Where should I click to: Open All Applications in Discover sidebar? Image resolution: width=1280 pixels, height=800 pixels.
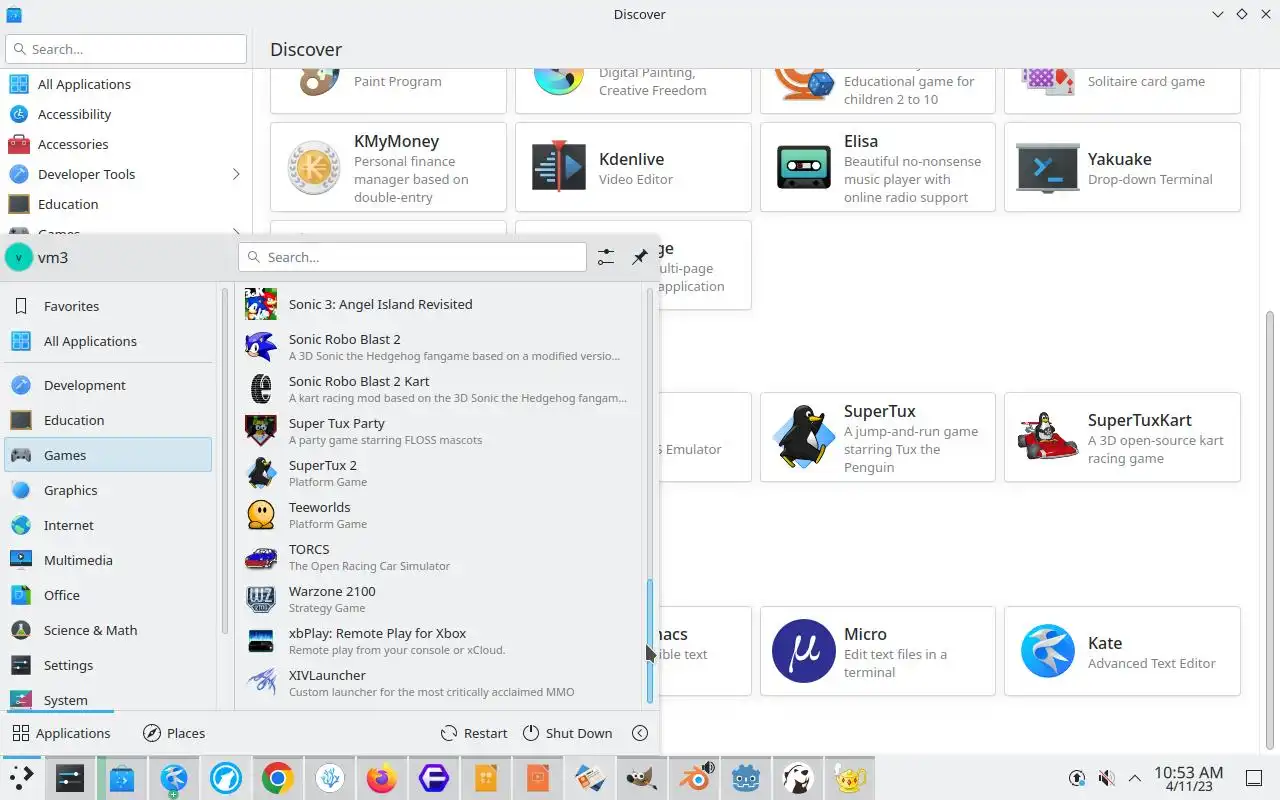126,84
